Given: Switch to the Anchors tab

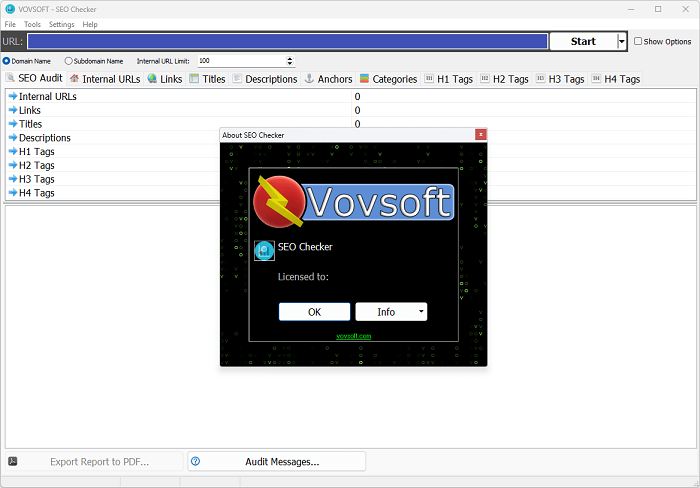Looking at the screenshot, I should [329, 79].
